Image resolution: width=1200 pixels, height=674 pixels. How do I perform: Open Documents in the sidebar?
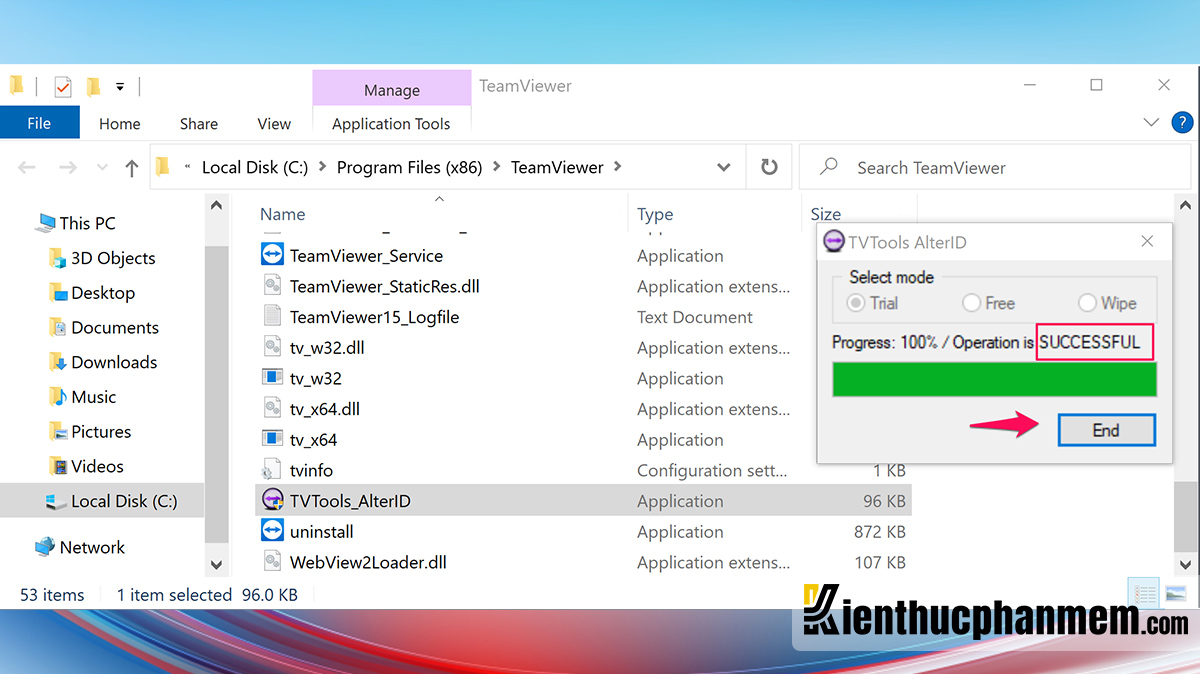pos(115,327)
